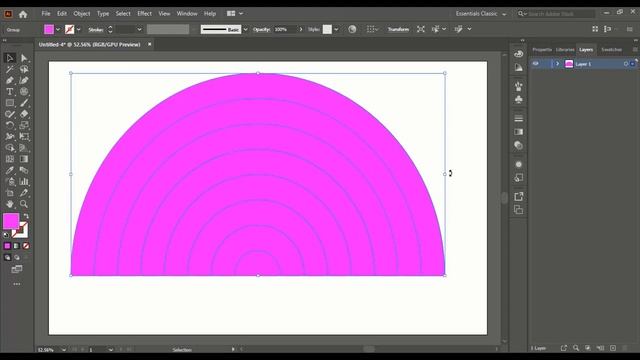The height and width of the screenshot is (360, 640).
Task: Choose the Gradient tool
Action: pos(24,159)
